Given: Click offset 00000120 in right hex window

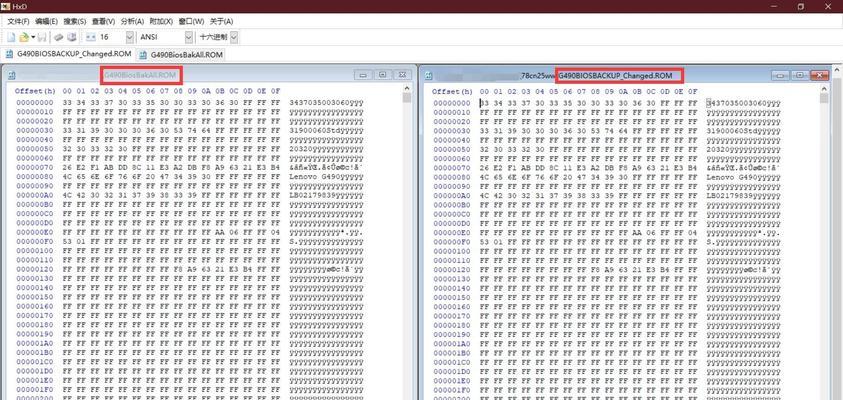Looking at the screenshot, I should point(452,269).
